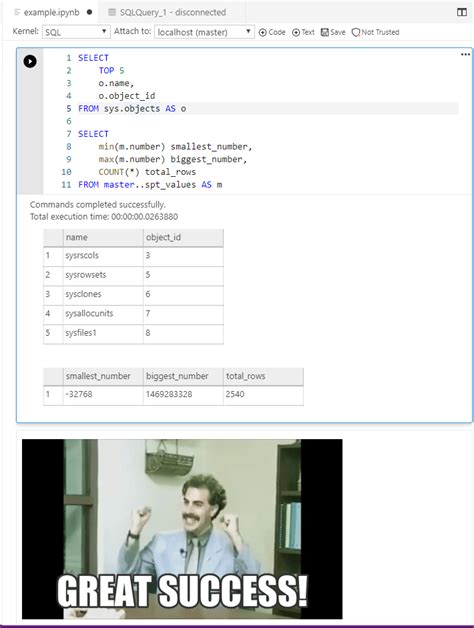
Task: Click the 'Commands completed successfully.' message
Action: pos(98,205)
